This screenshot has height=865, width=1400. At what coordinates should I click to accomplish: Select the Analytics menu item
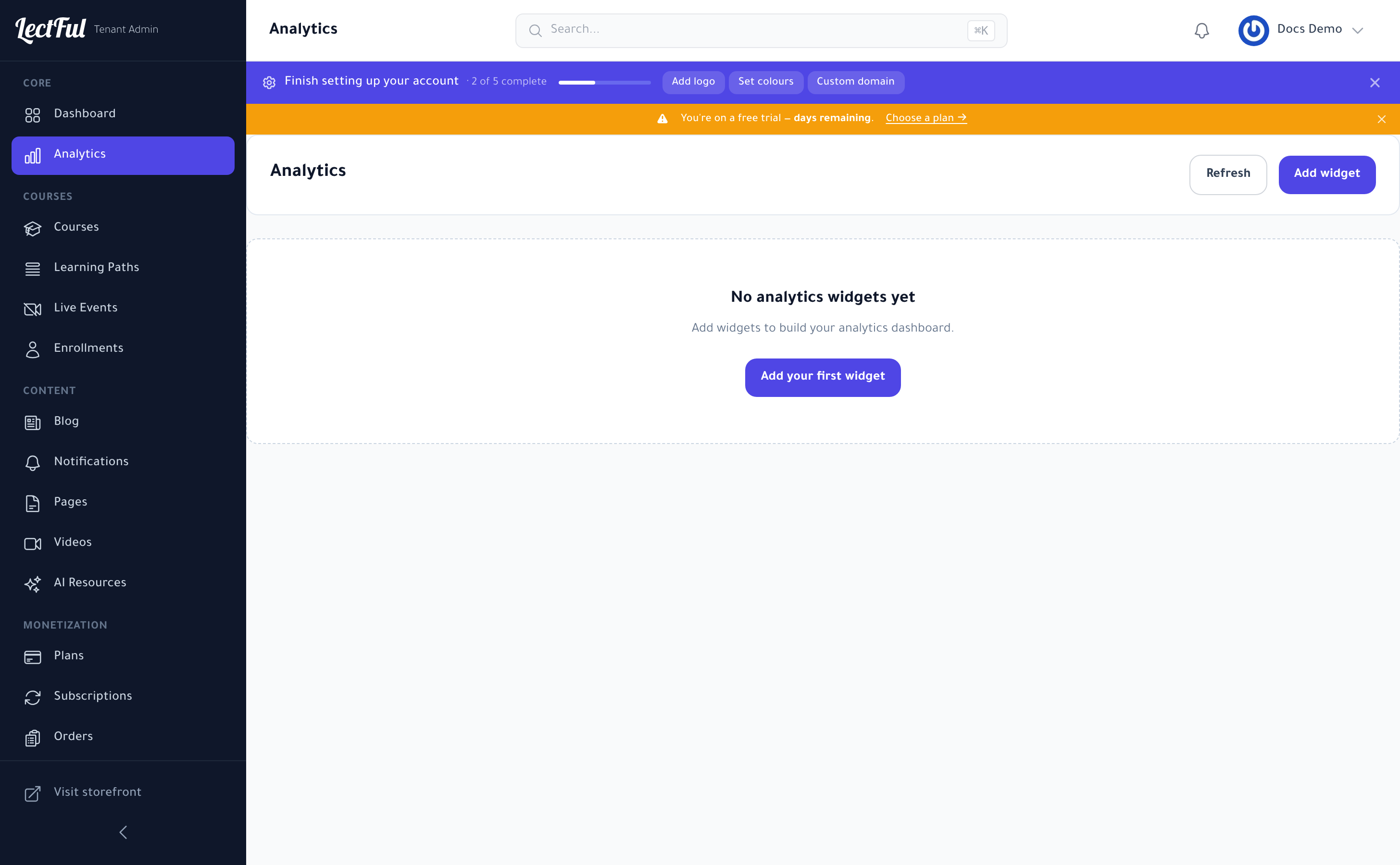pyautogui.click(x=123, y=156)
